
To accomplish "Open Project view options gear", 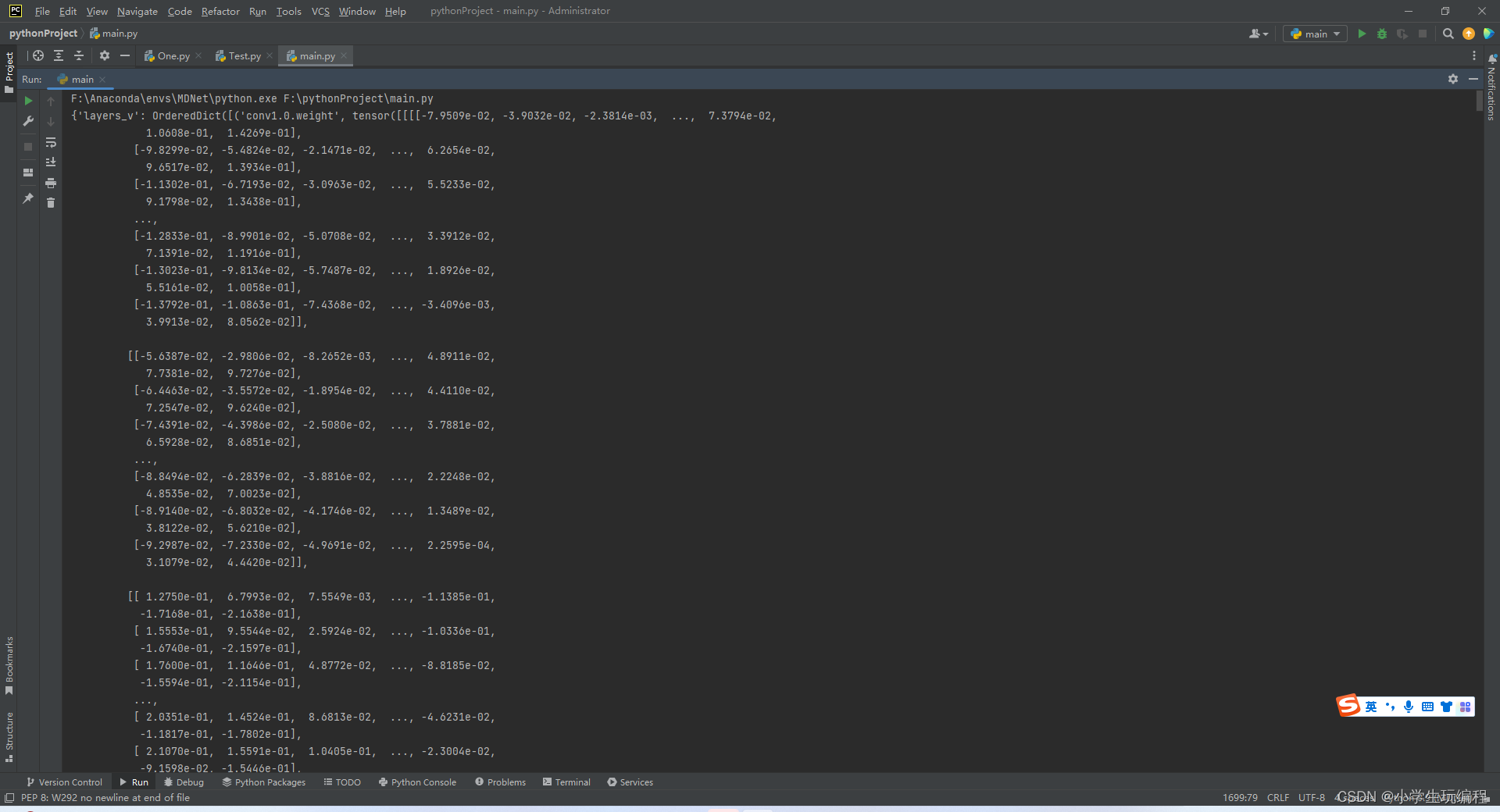I will 105,55.
